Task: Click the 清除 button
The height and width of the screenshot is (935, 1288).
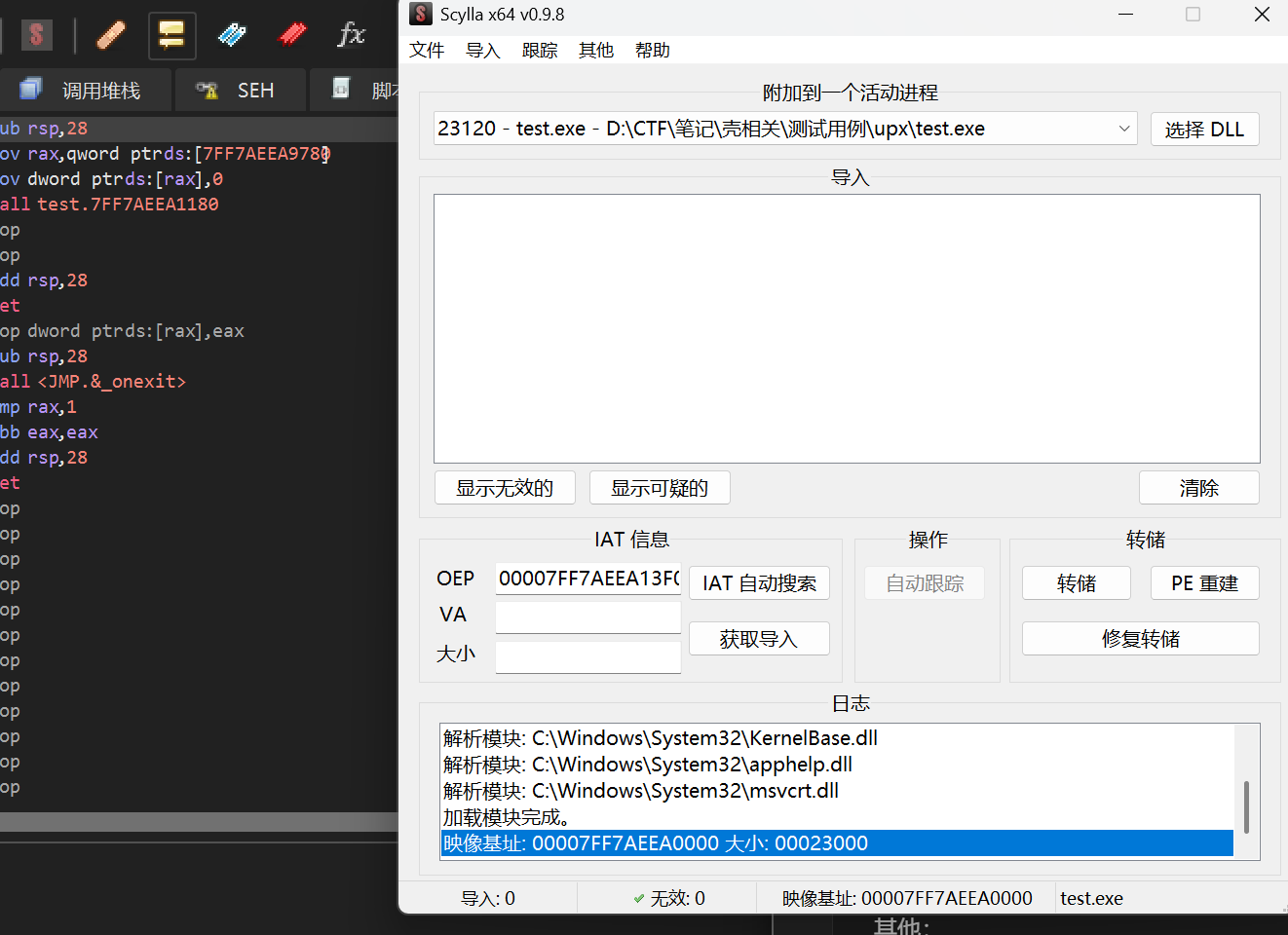Action: point(1199,488)
